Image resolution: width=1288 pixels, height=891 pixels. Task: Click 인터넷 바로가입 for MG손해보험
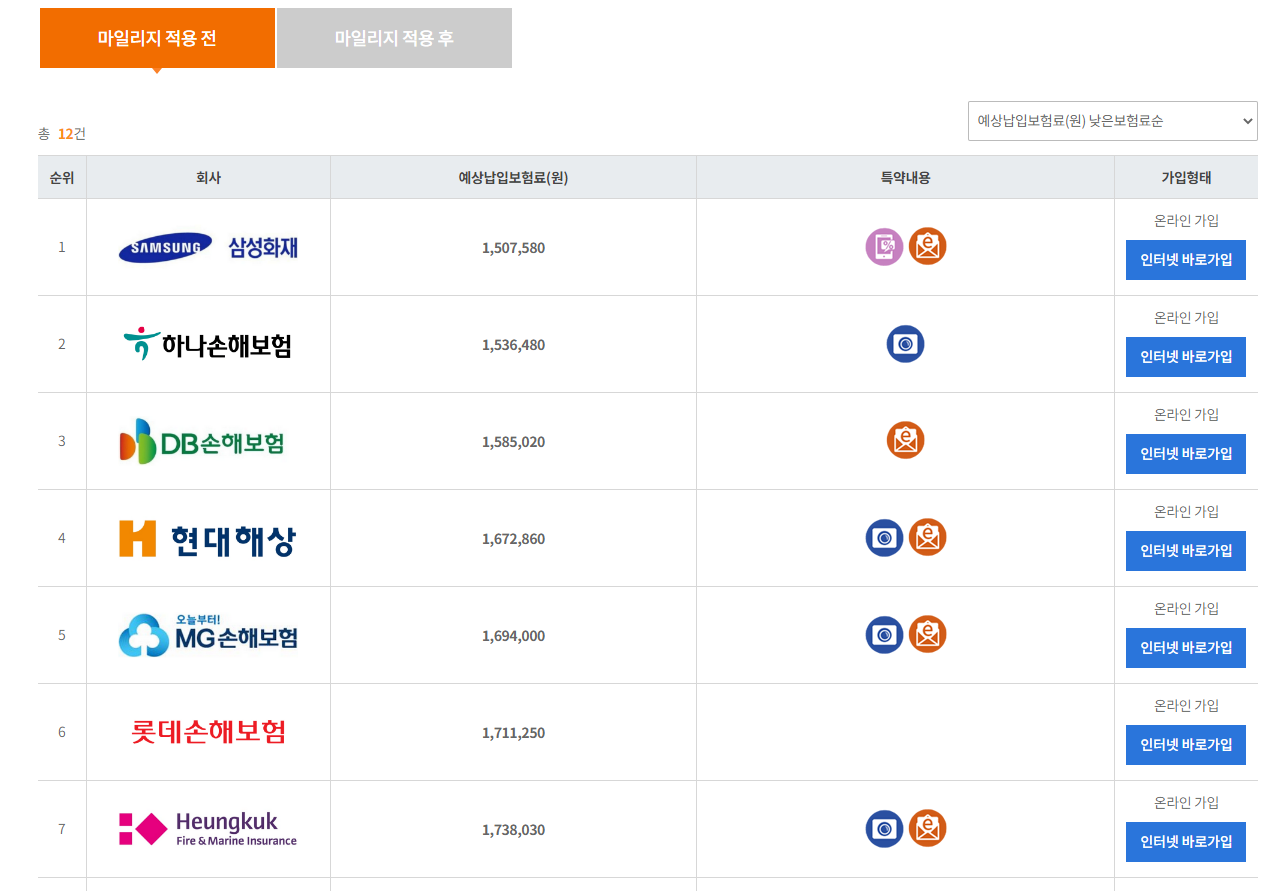1186,648
